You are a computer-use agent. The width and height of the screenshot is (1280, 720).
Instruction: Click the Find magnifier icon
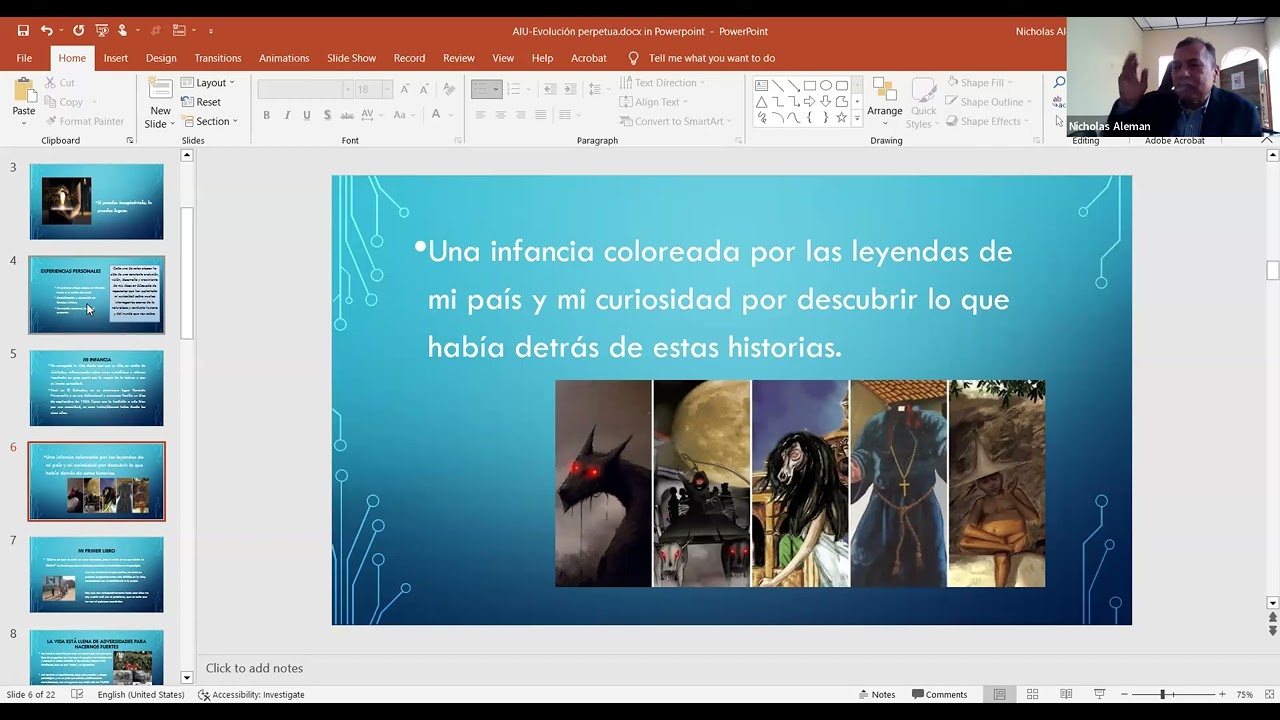1059,83
